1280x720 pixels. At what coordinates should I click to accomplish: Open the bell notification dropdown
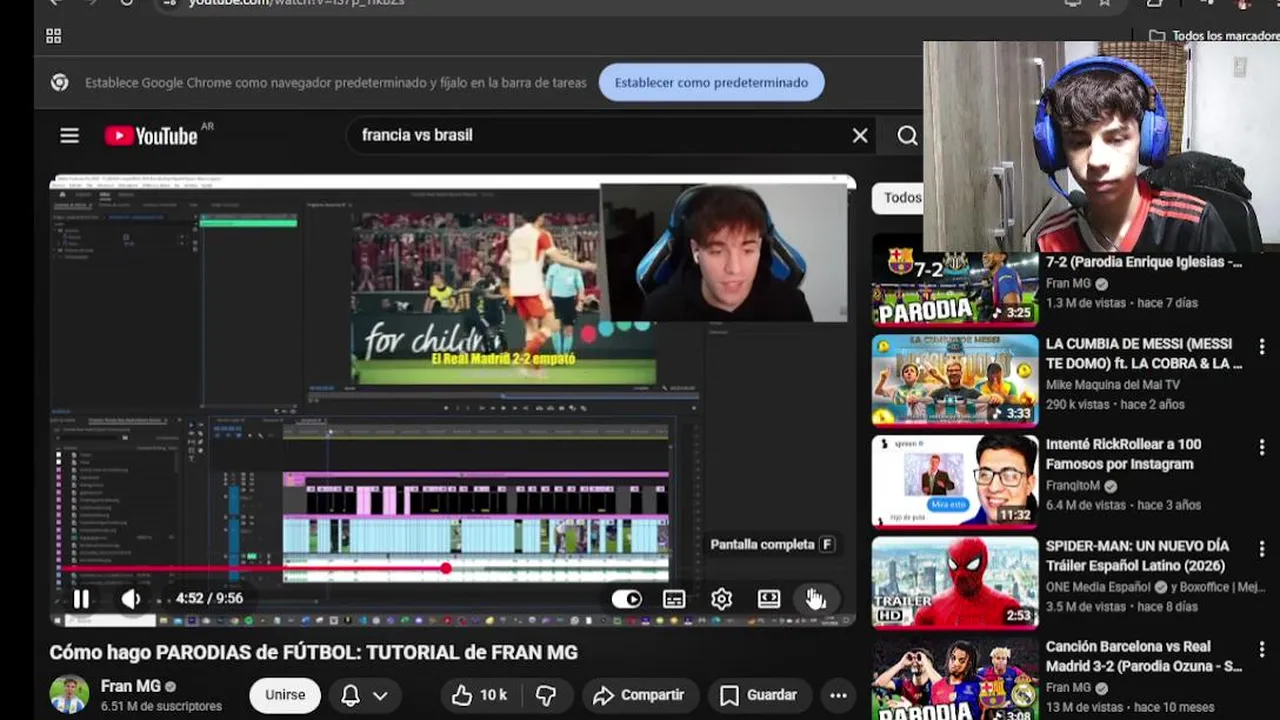[365, 695]
